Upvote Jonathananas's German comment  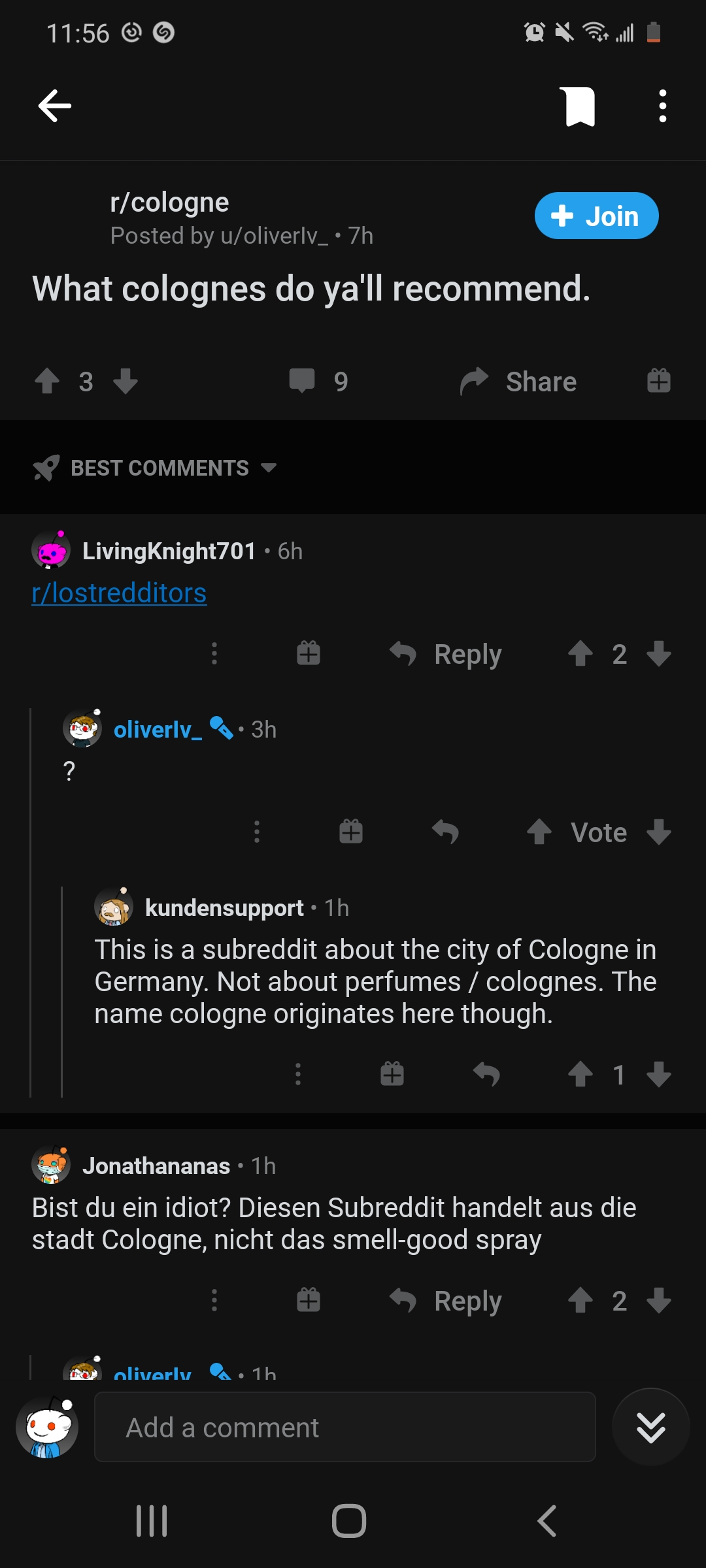click(580, 1301)
